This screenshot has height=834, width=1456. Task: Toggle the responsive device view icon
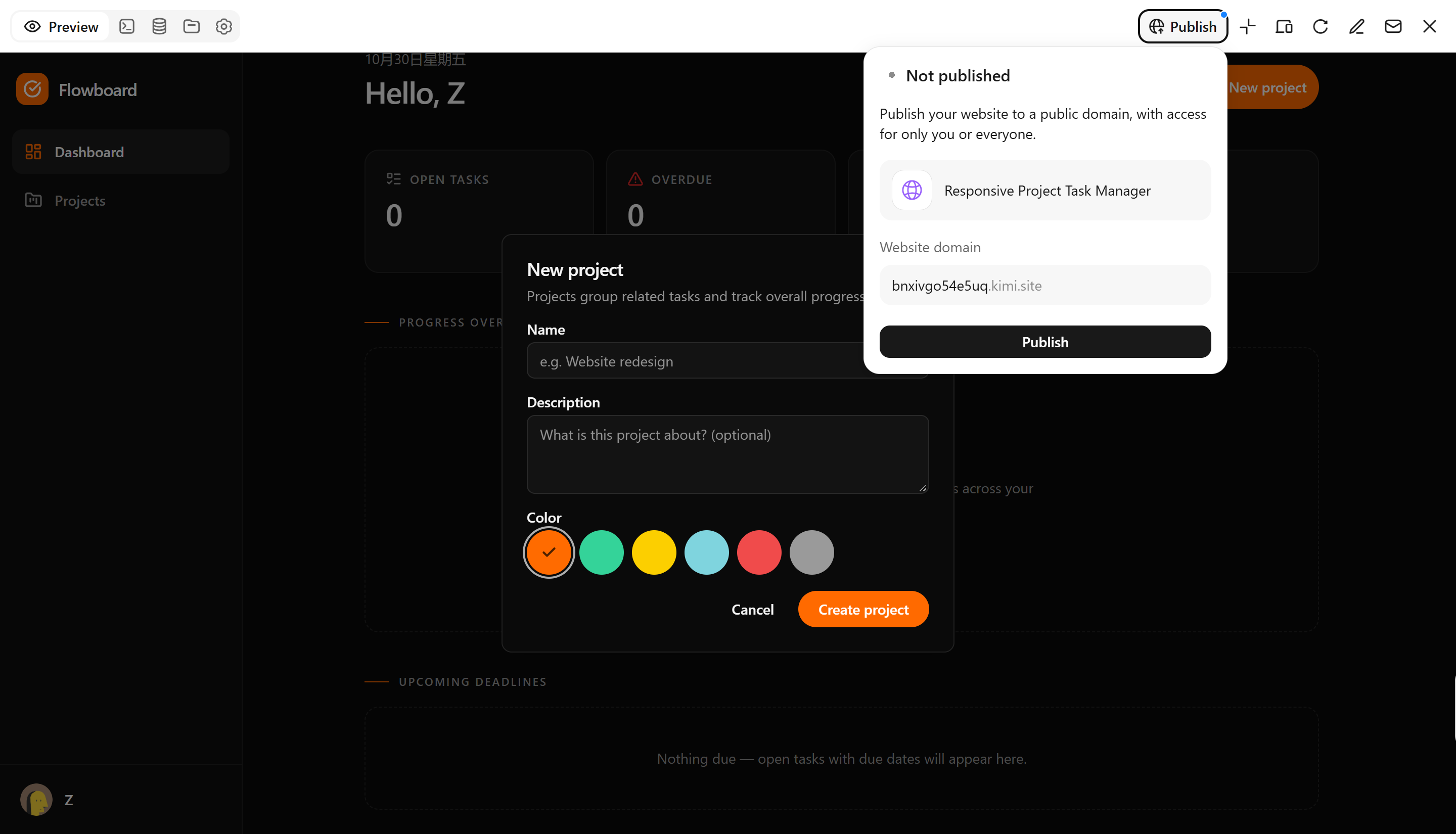1284,26
